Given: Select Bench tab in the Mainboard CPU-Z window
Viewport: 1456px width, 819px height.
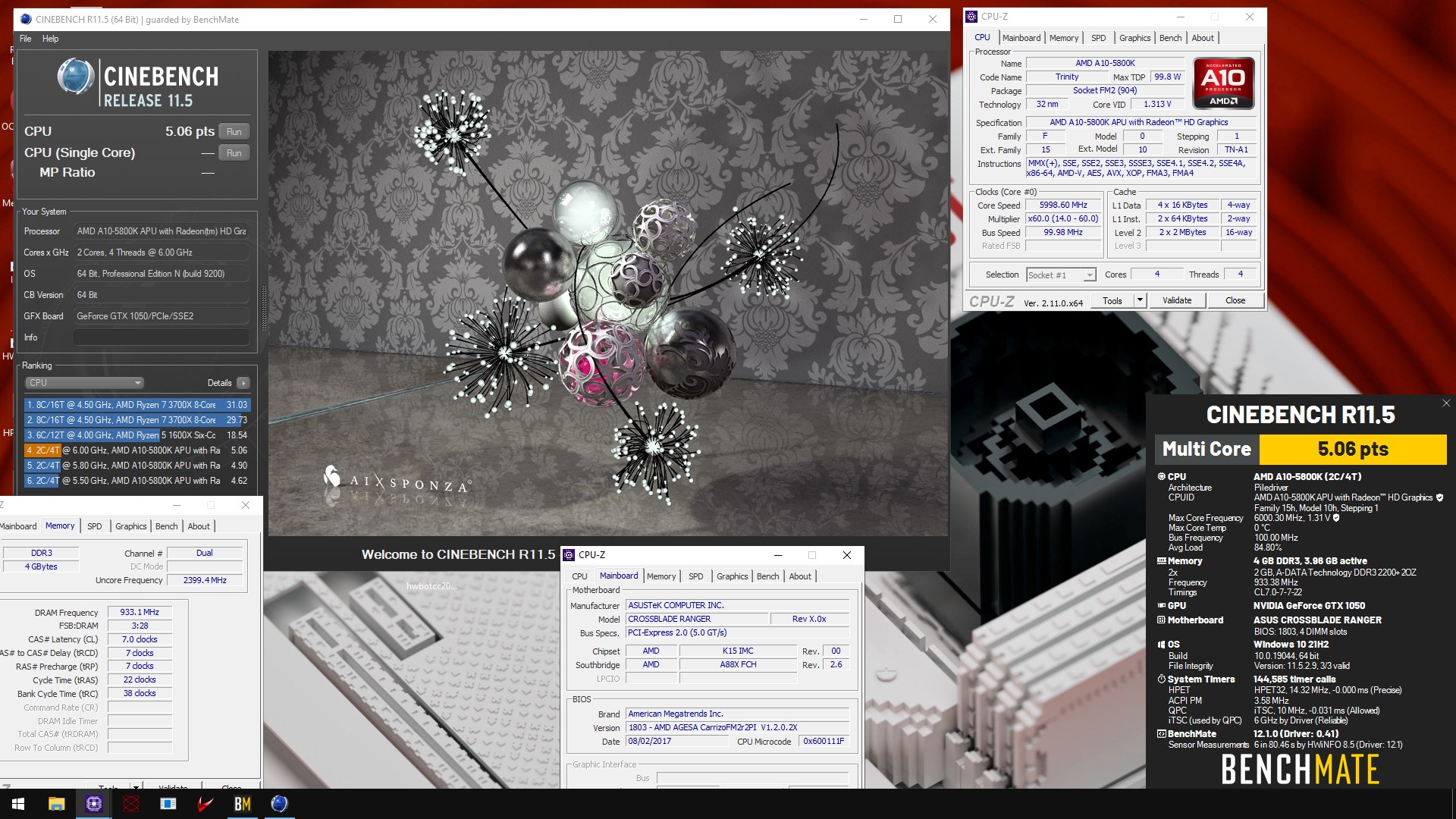Looking at the screenshot, I should [767, 576].
